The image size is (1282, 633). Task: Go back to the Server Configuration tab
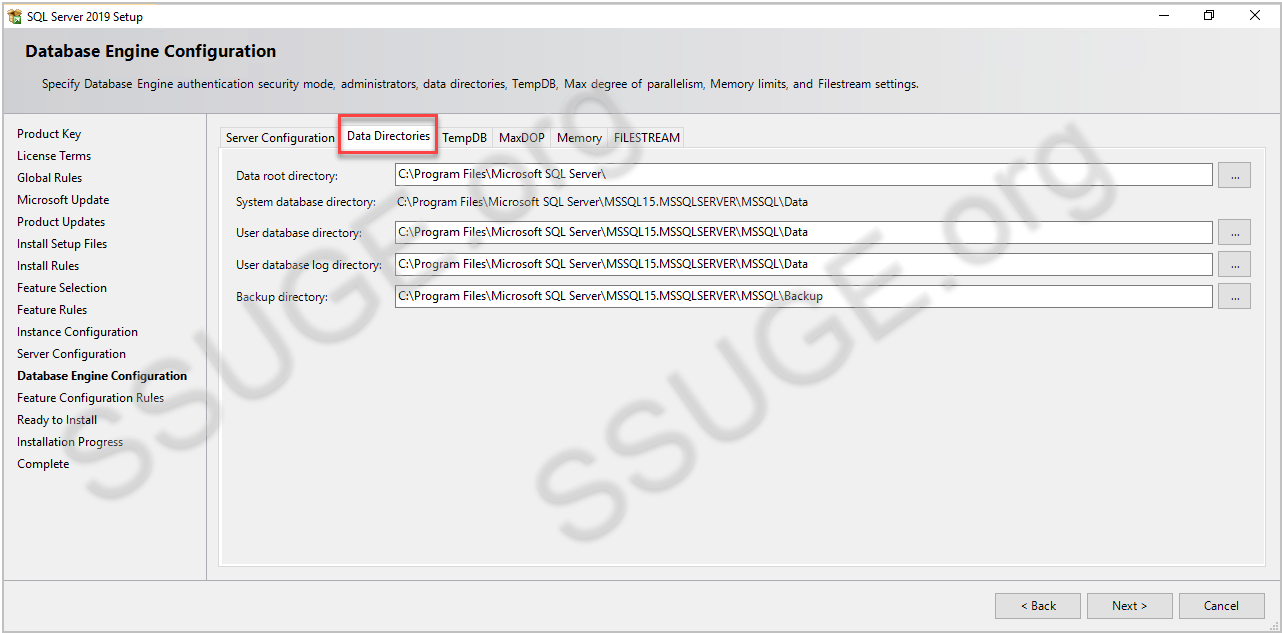point(279,138)
